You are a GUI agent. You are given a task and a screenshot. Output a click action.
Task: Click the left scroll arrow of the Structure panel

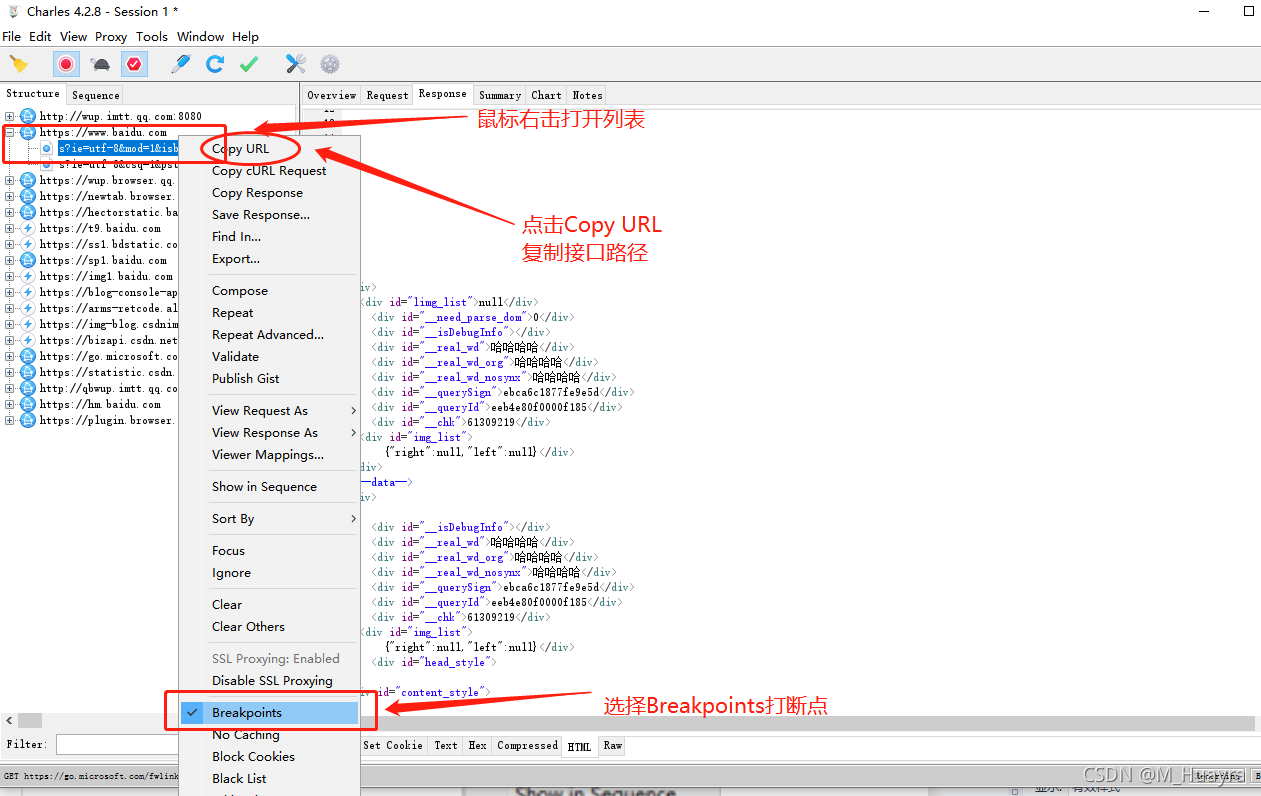[9, 721]
